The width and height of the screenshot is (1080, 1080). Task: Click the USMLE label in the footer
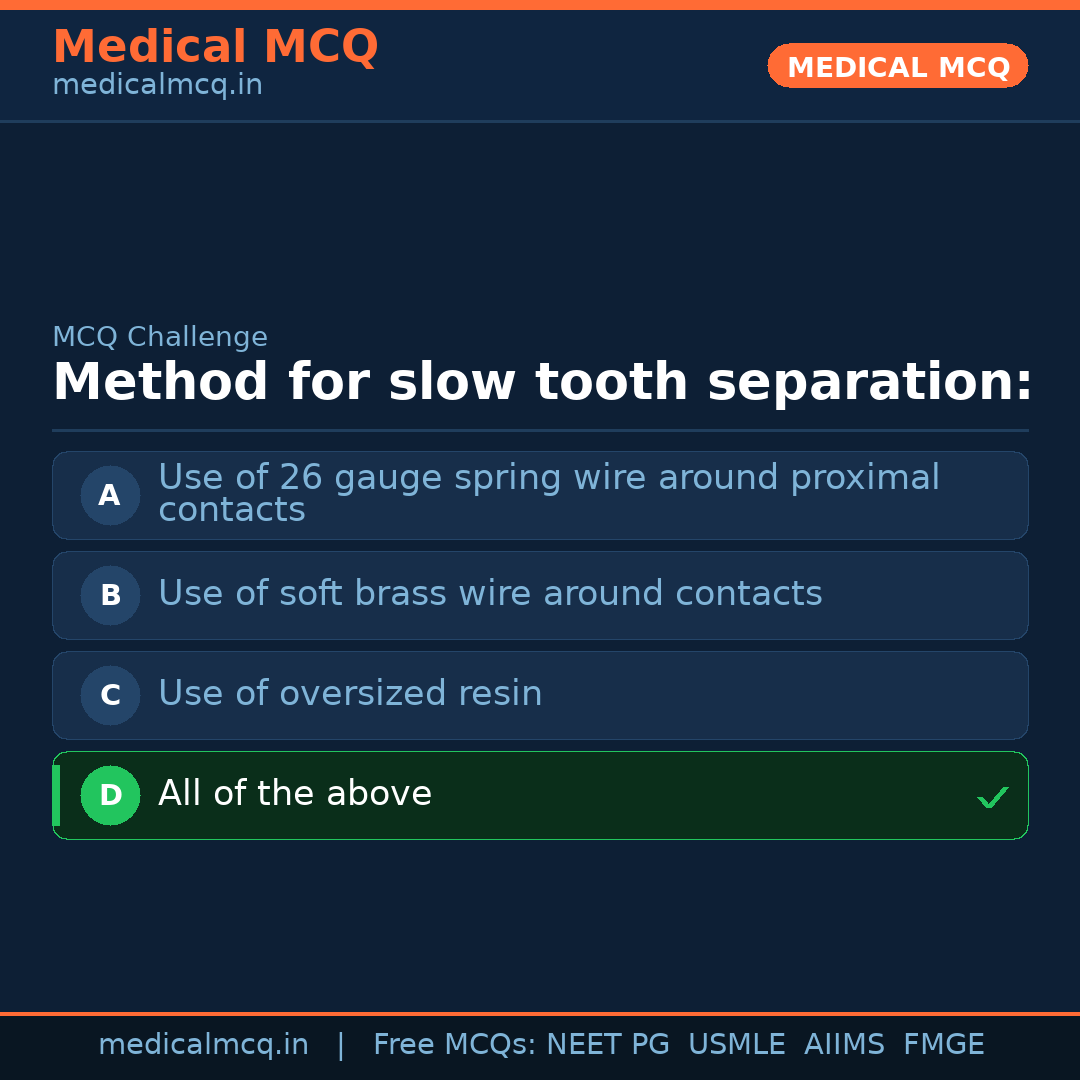point(736,1045)
